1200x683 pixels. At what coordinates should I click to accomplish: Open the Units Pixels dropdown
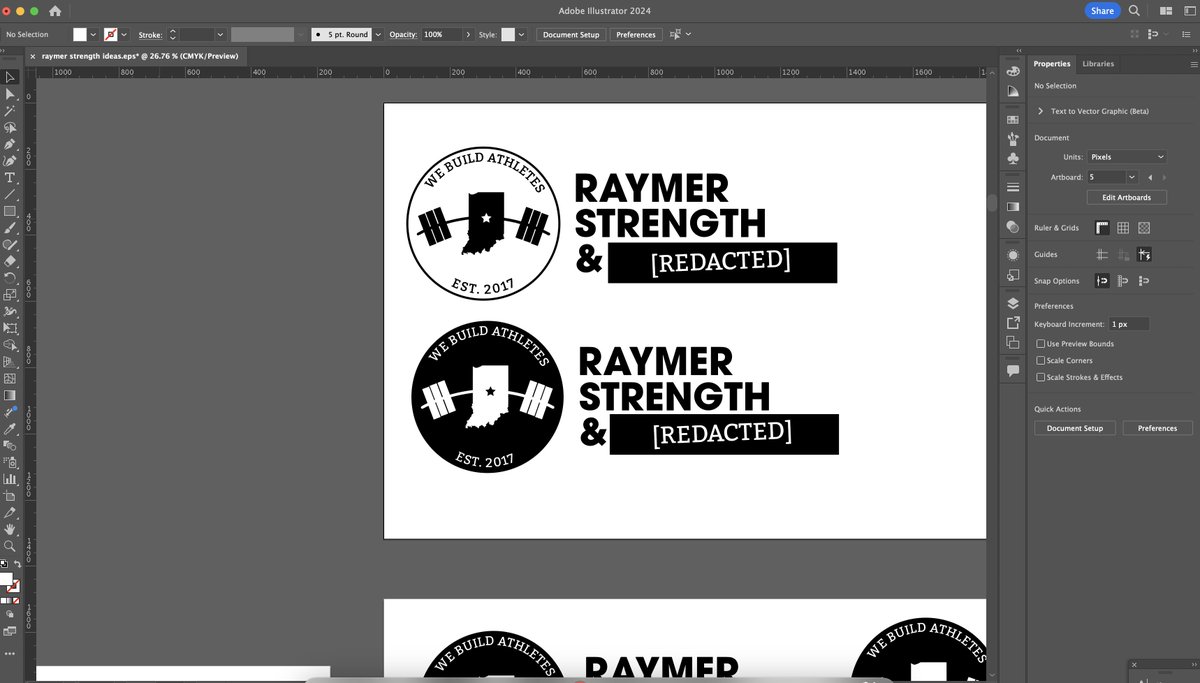[1127, 157]
